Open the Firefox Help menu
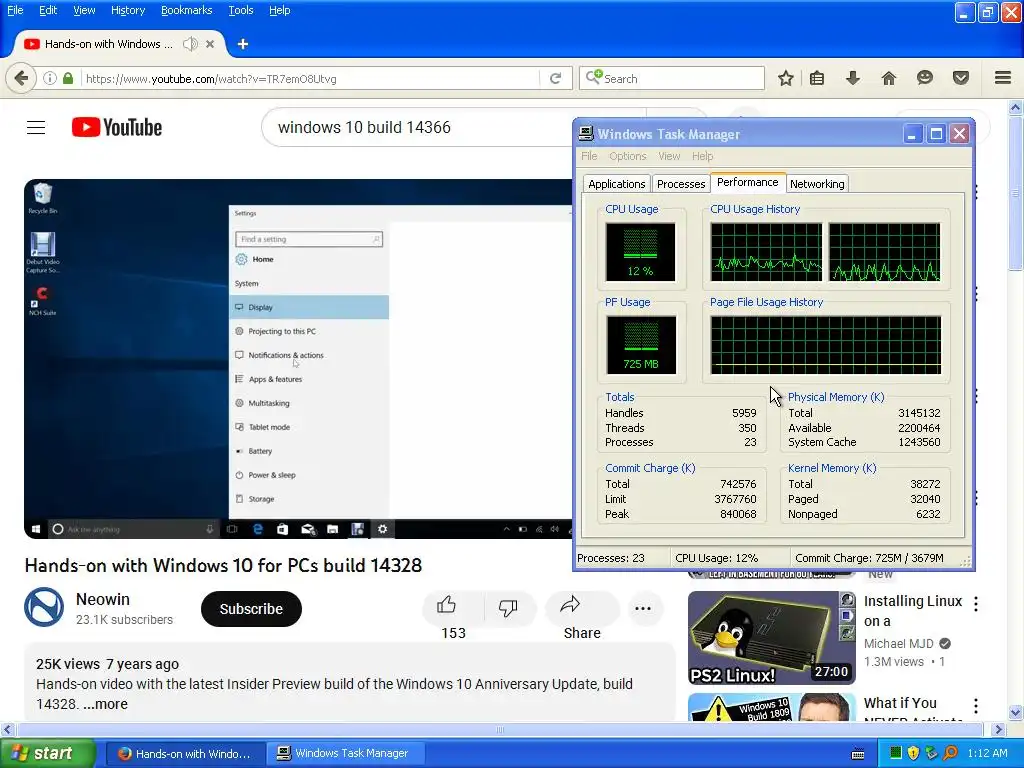The image size is (1024, 768). click(280, 10)
